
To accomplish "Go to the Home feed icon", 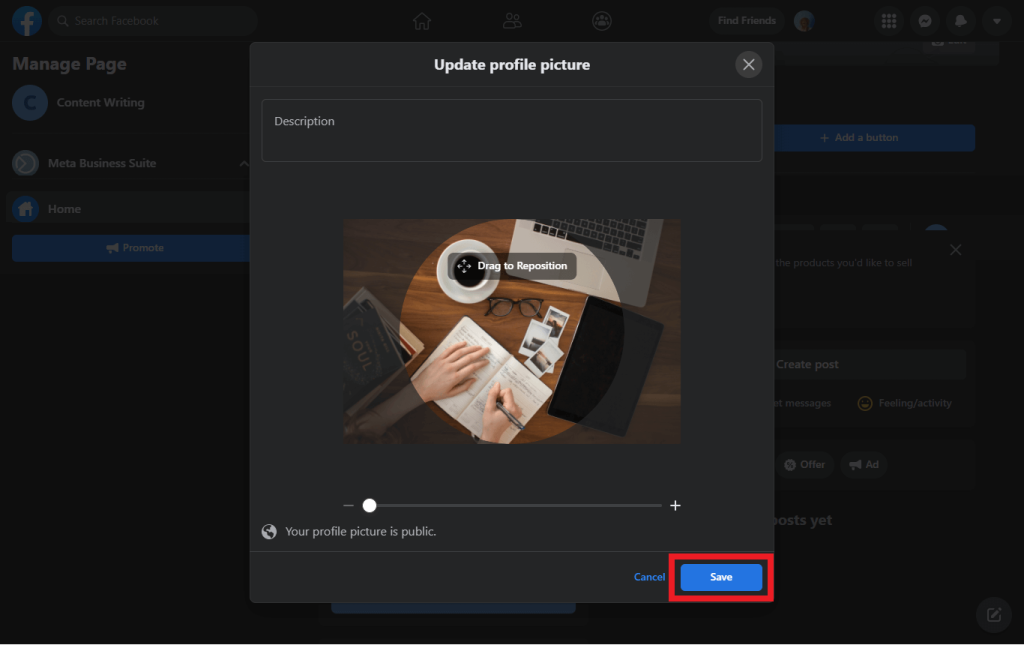I will pyautogui.click(x=422, y=21).
